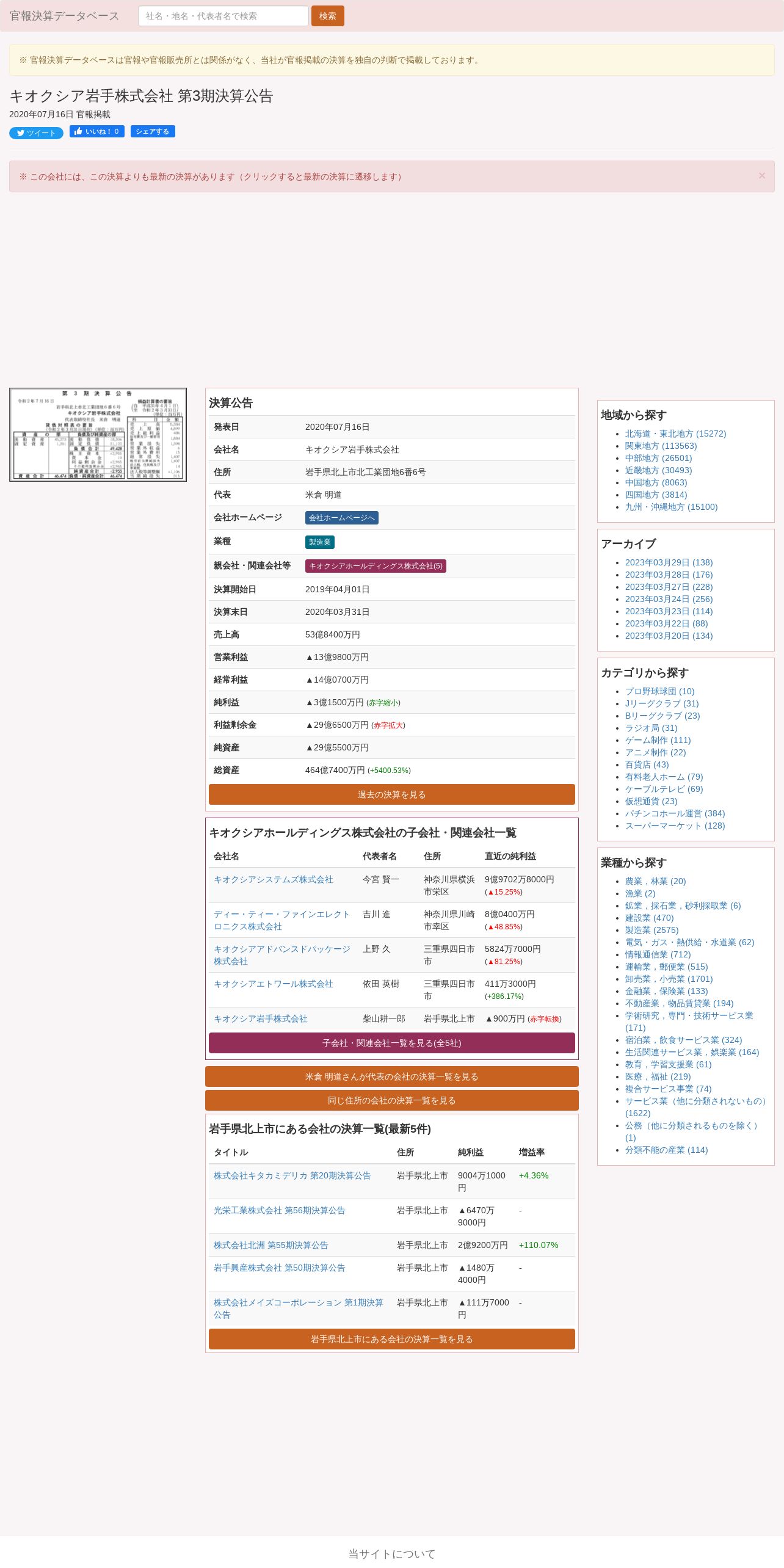784x1568 pixels.
Task: Open archive 2023年03月24日 (256)
Action: (669, 599)
